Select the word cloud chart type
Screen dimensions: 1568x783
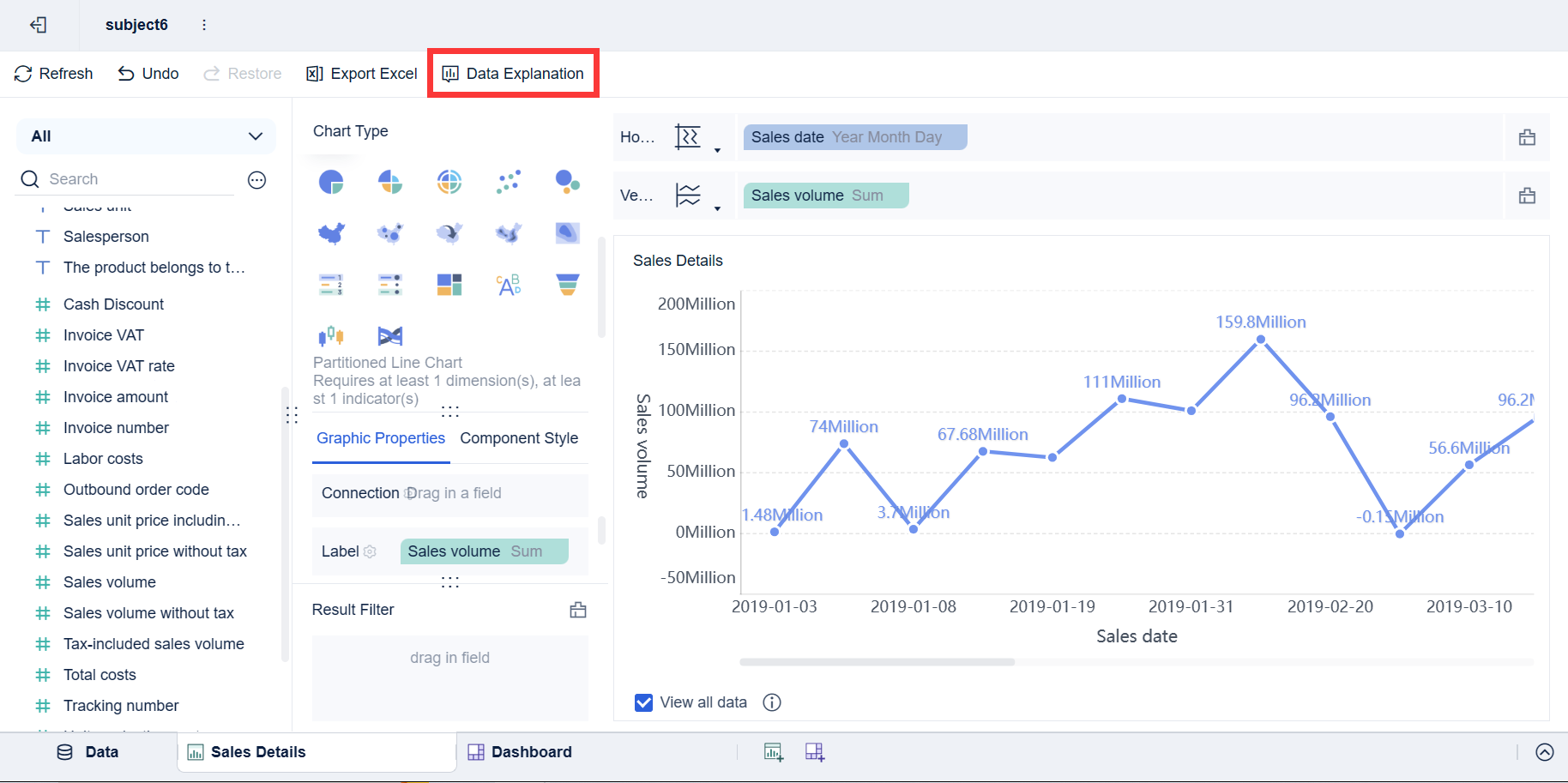click(508, 284)
